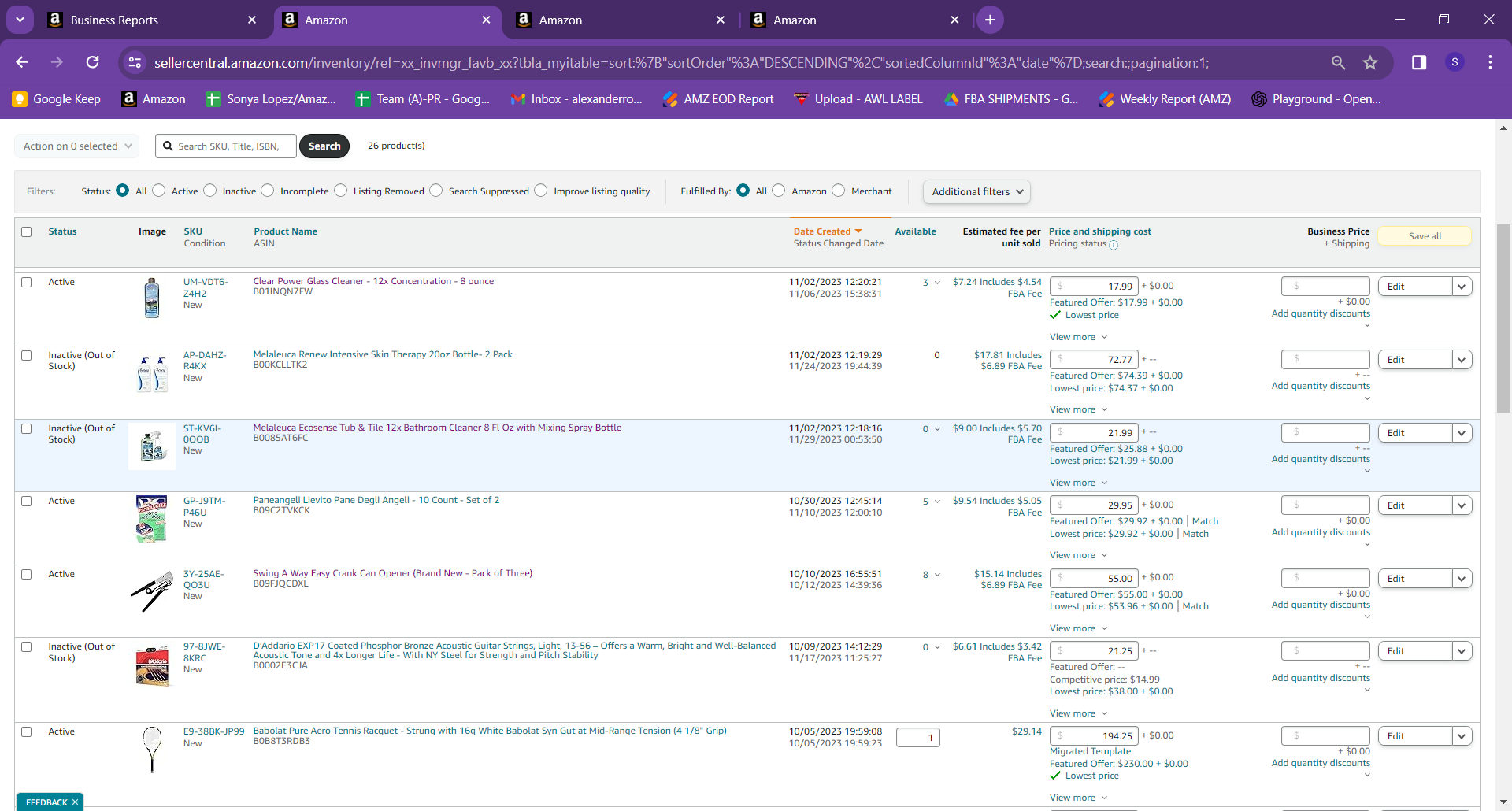Click Clear Power Glass Cleaner product image

(x=152, y=298)
